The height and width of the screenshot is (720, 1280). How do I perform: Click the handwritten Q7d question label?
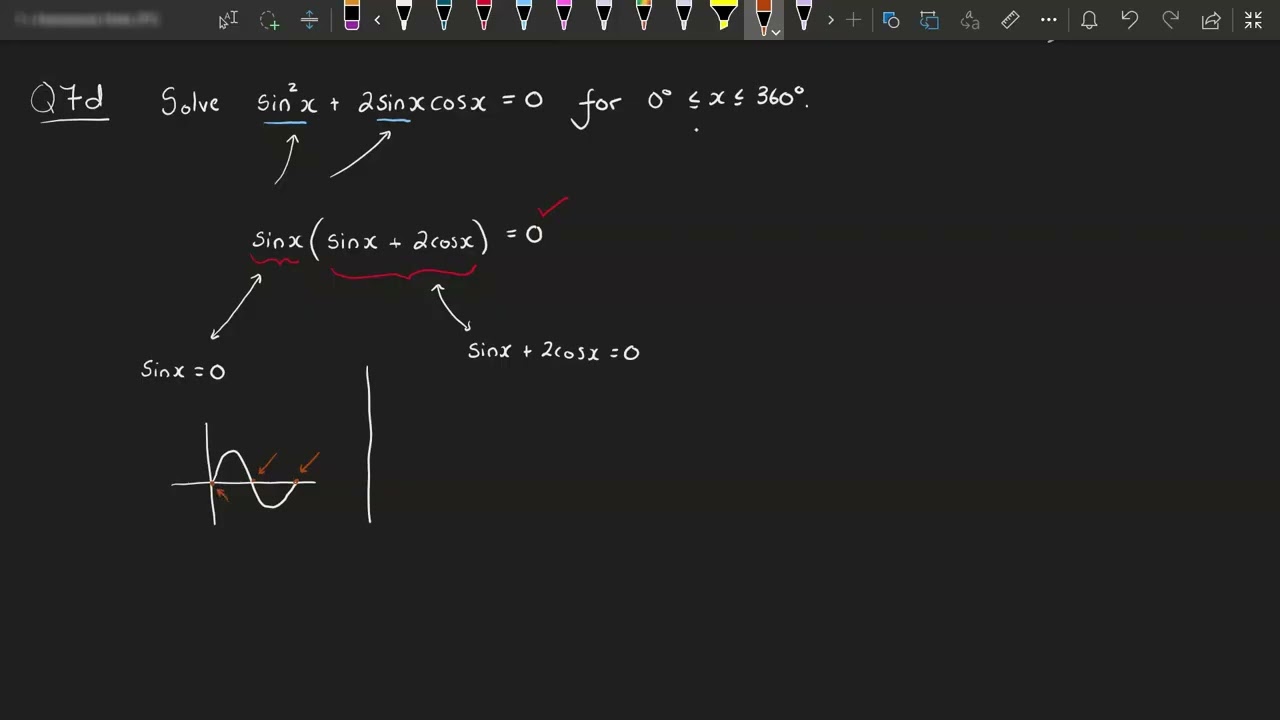(69, 102)
